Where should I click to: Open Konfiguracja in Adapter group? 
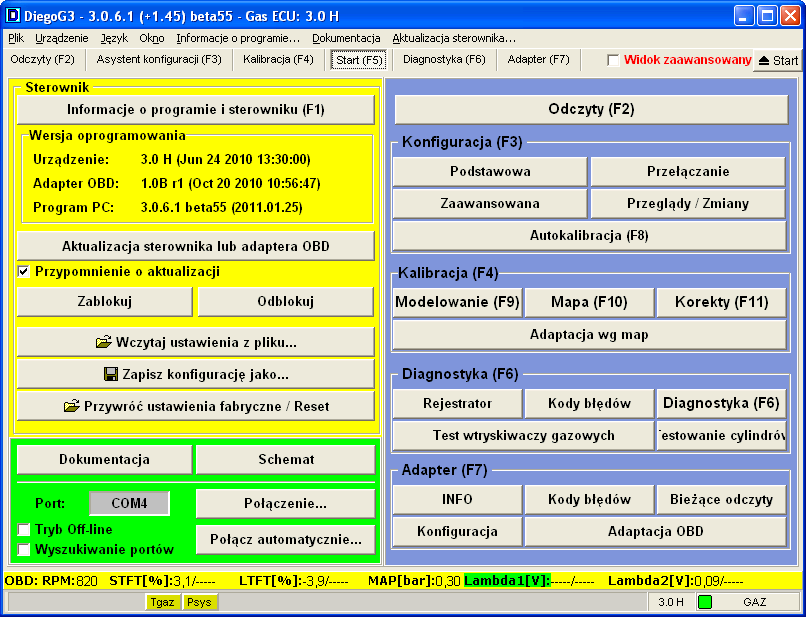(457, 531)
